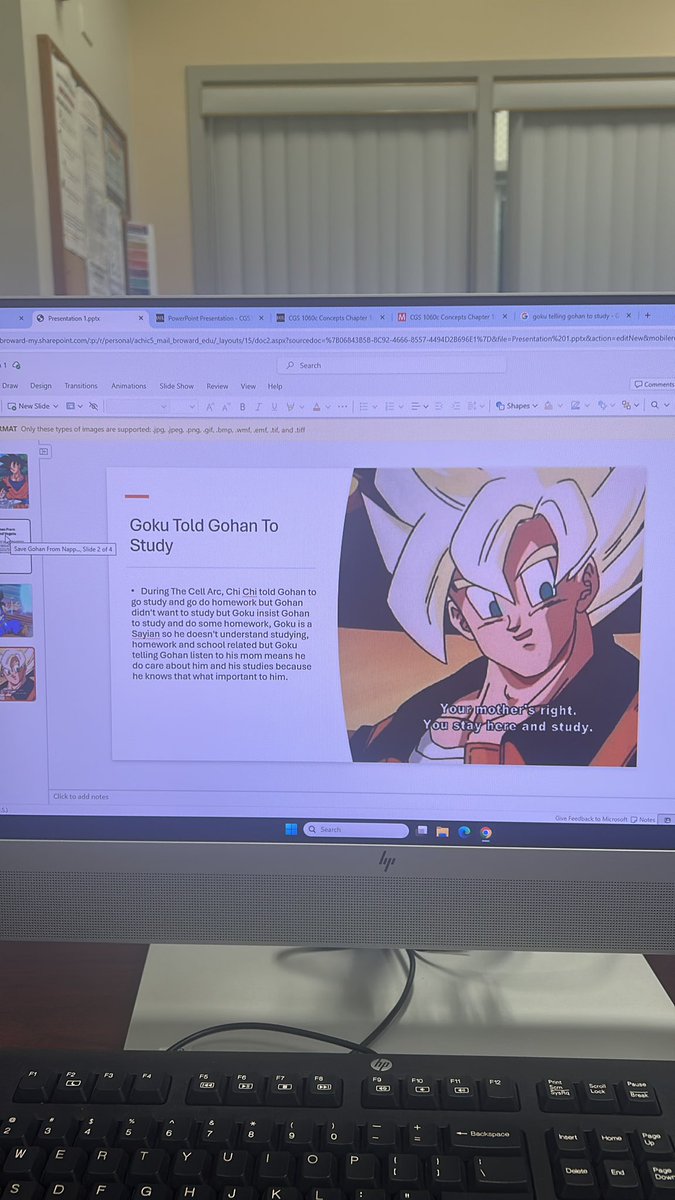Select the second slide thumbnail
Viewport: 675px width, 1200px height.
[x=15, y=545]
